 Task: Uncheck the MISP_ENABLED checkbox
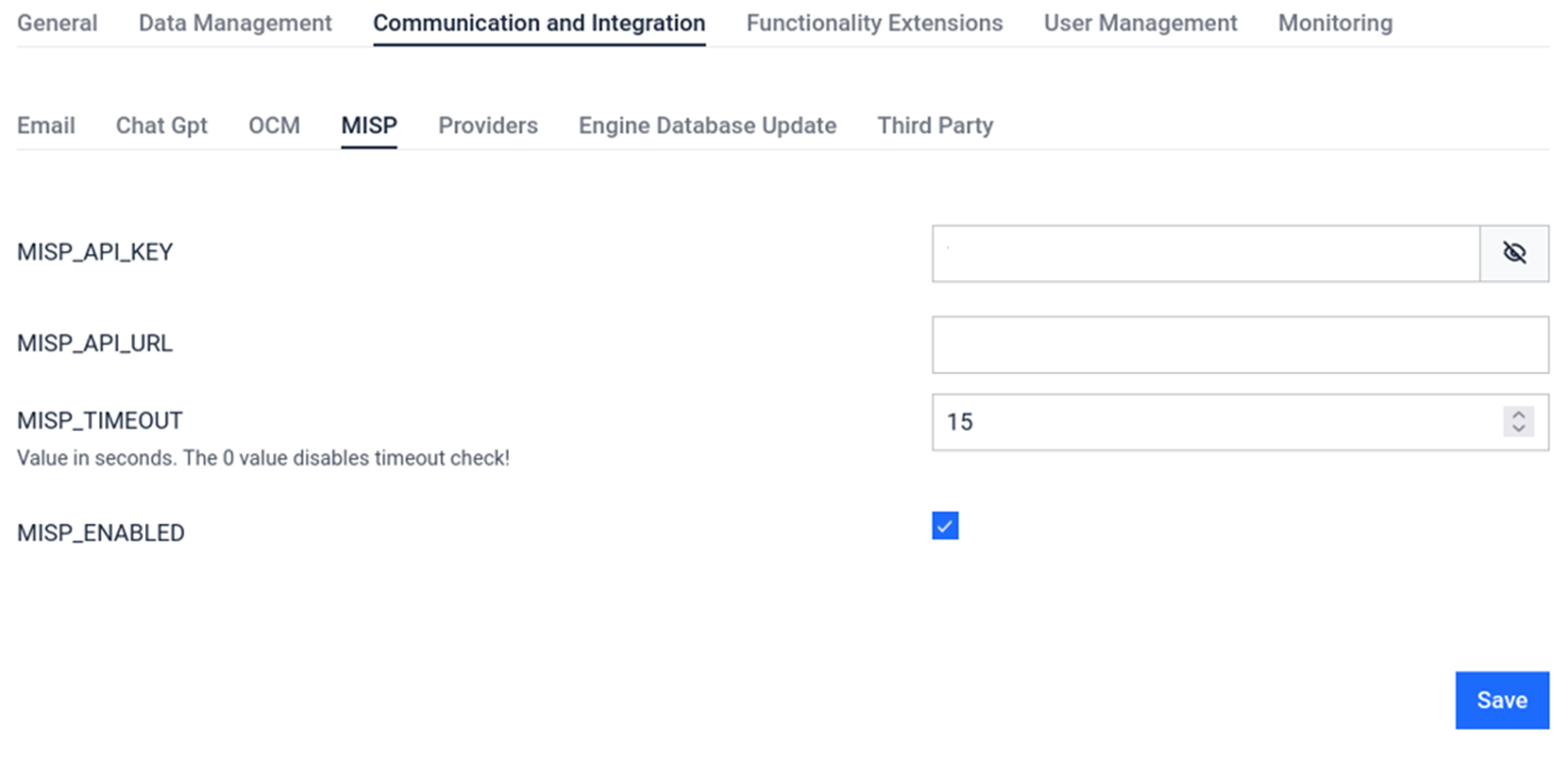pos(945,526)
